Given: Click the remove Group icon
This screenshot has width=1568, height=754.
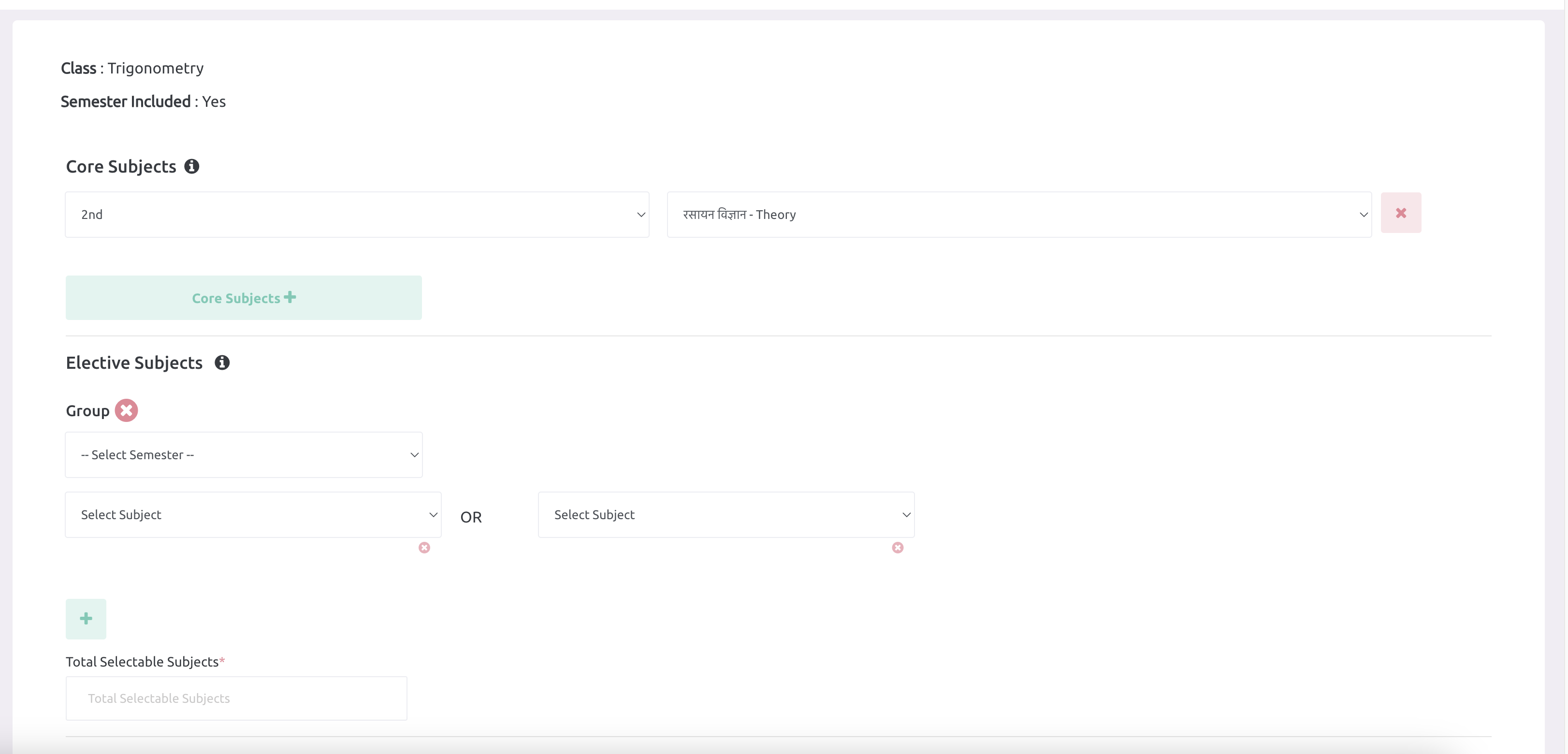Looking at the screenshot, I should 127,410.
